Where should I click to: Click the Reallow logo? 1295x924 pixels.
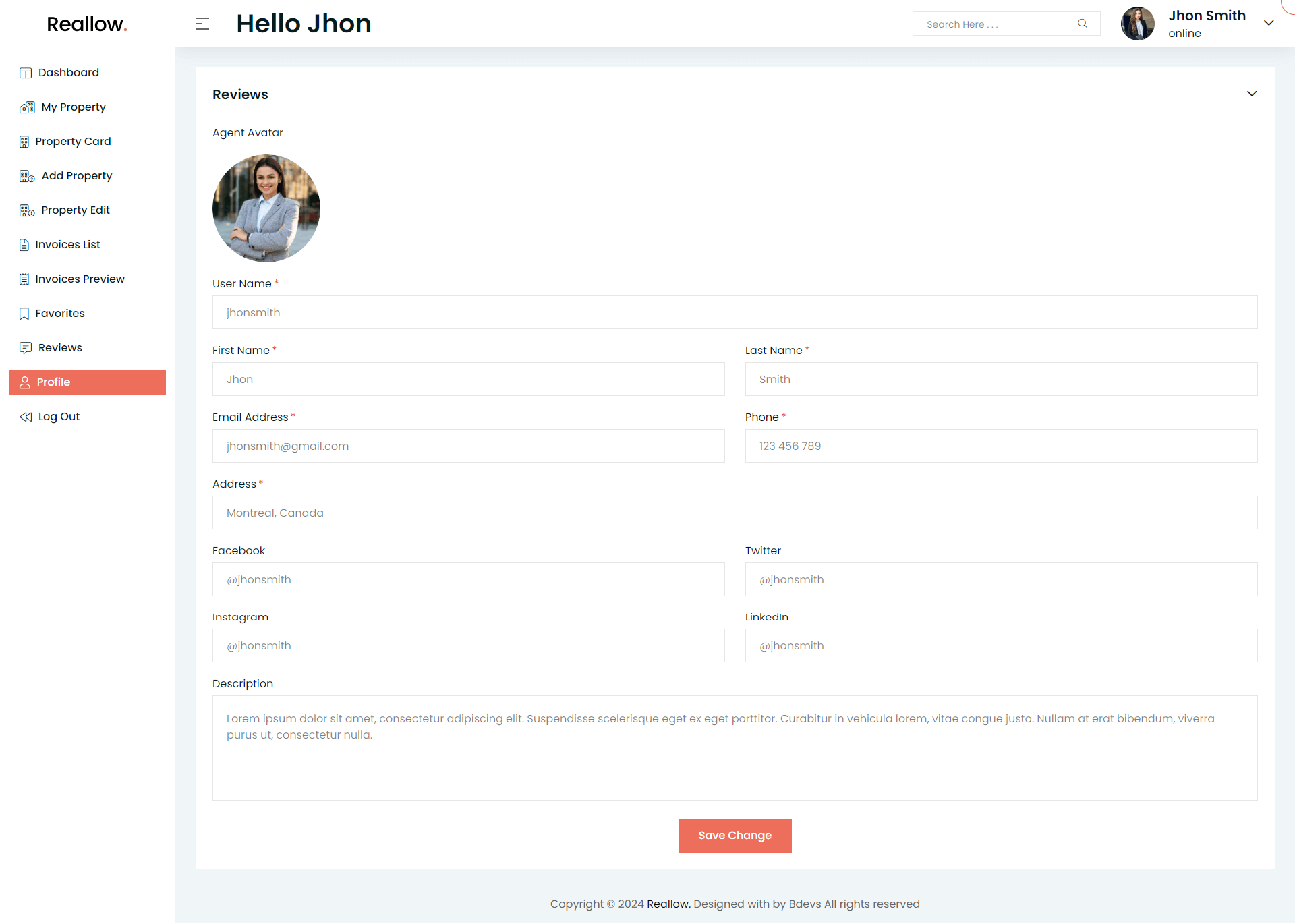87,24
